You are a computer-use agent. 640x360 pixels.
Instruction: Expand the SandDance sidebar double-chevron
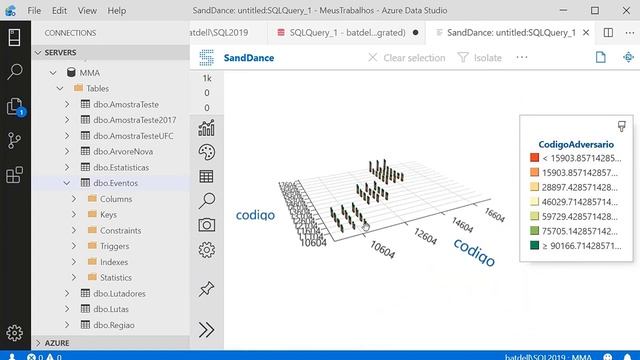click(x=207, y=329)
